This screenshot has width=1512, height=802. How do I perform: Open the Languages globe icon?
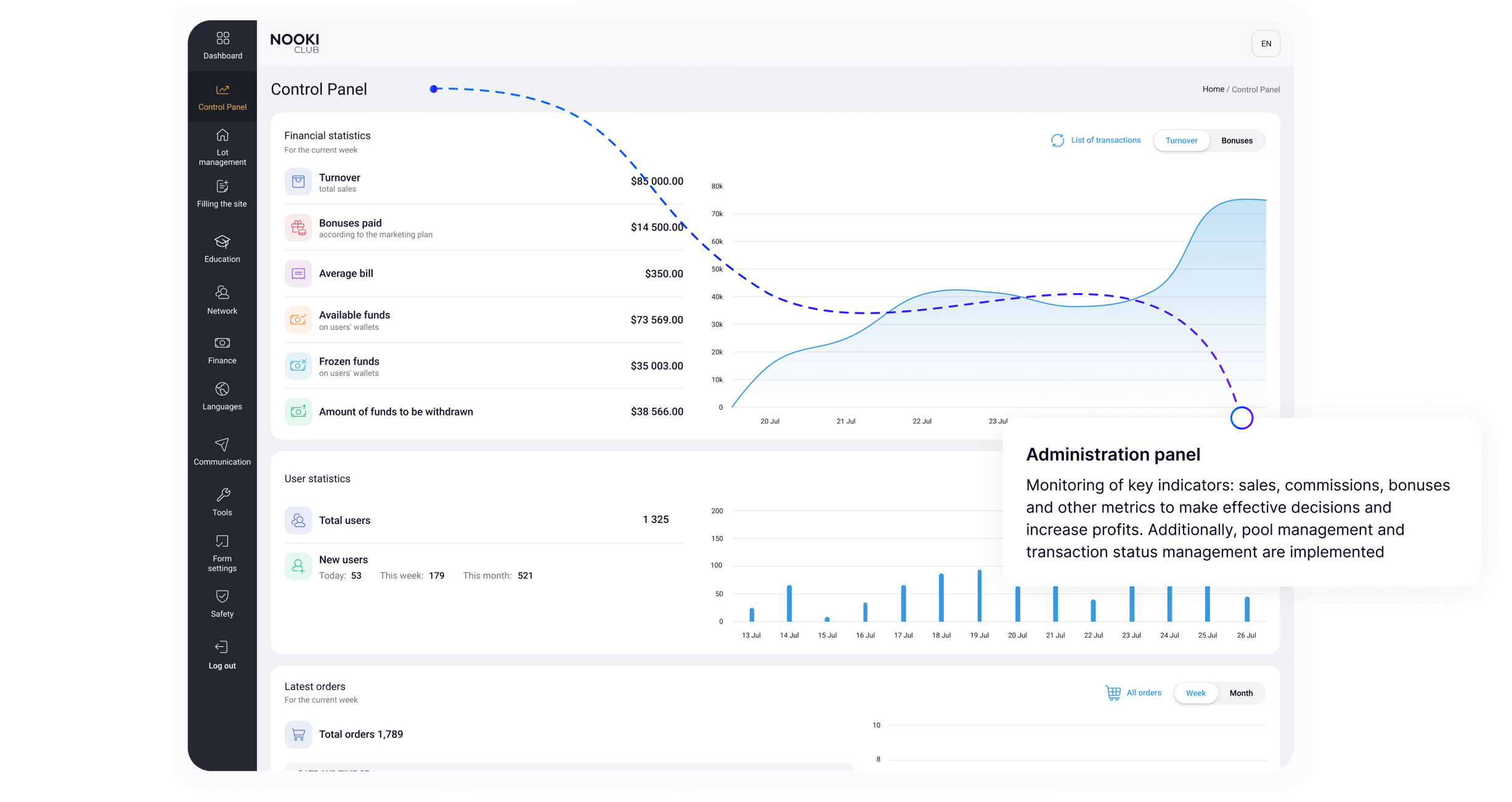point(222,389)
